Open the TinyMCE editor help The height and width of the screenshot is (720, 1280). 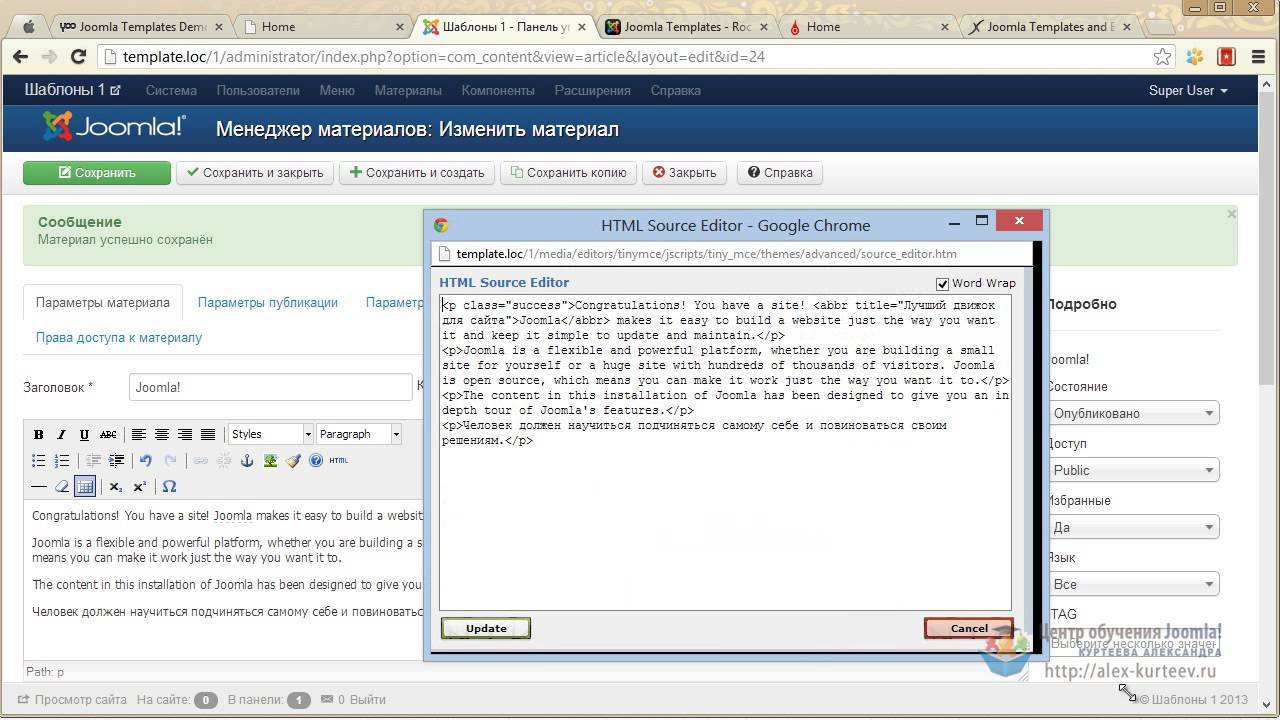pyautogui.click(x=316, y=461)
